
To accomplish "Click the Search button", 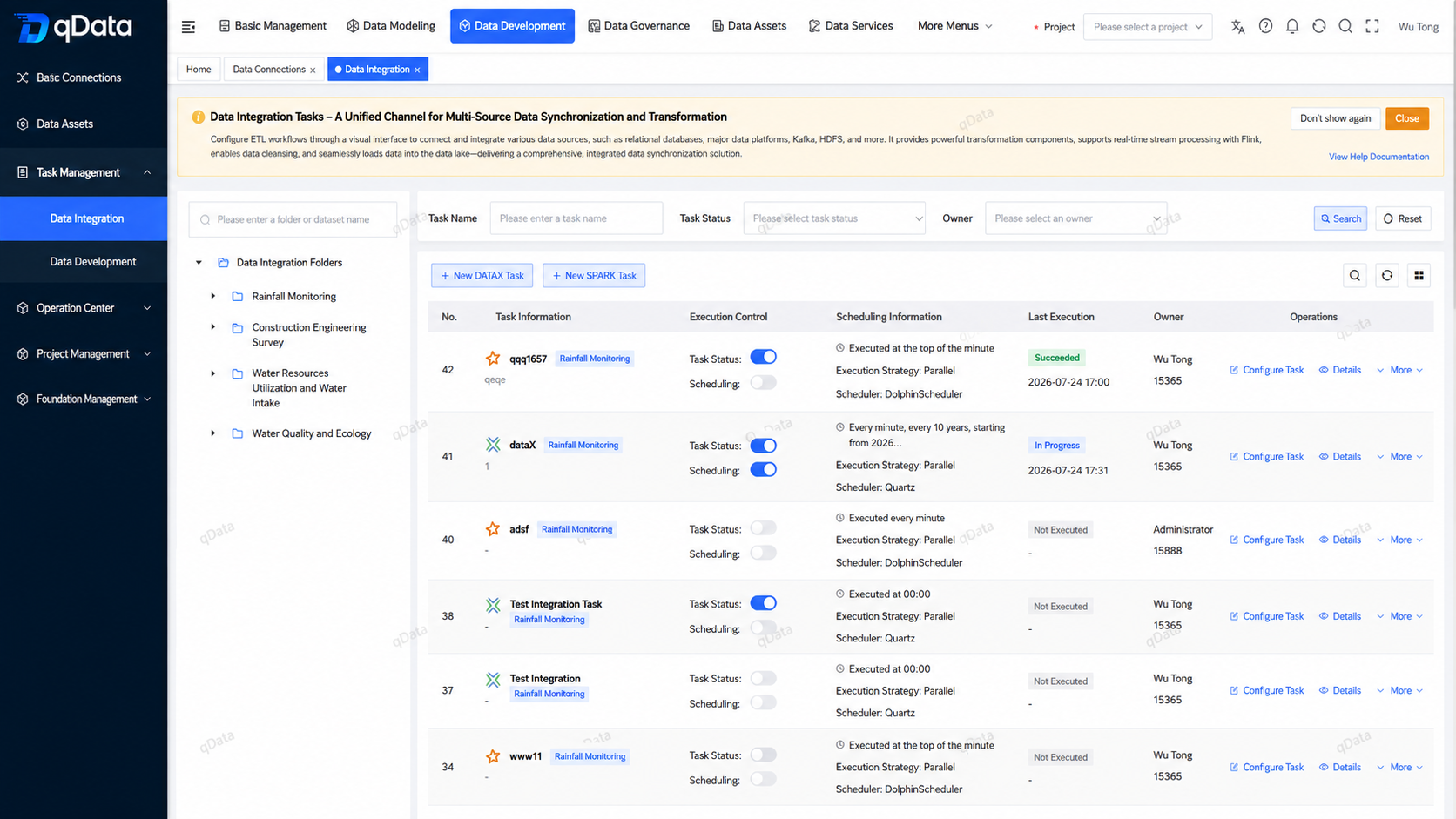I will tap(1340, 218).
